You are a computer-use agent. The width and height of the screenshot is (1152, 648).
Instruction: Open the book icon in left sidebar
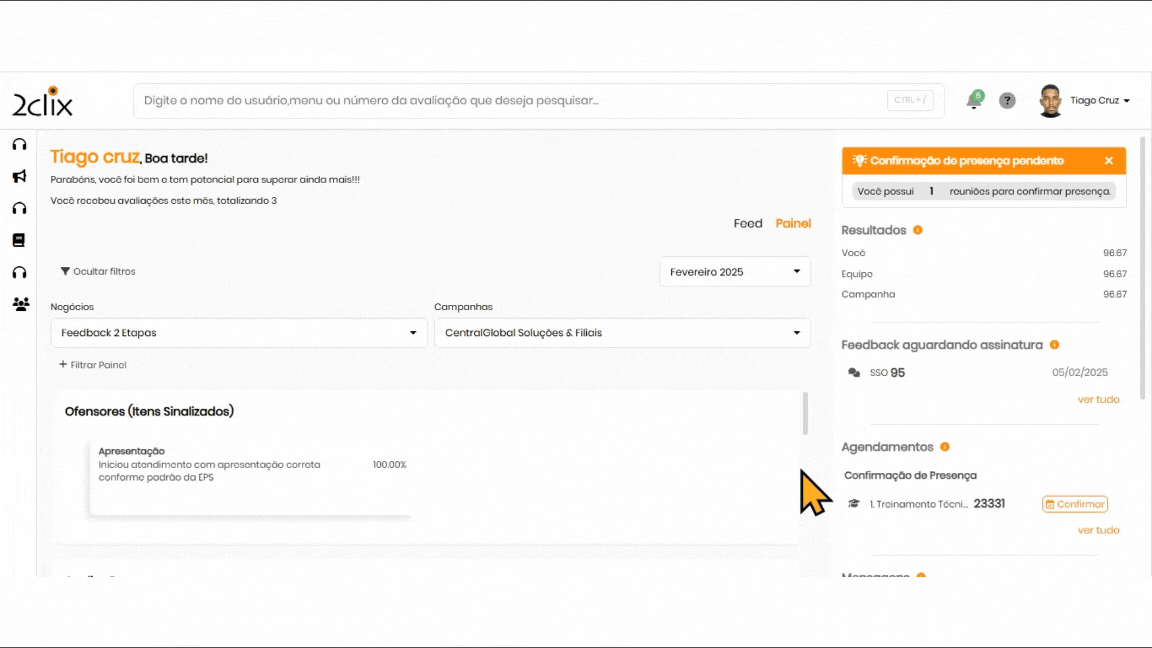pyautogui.click(x=19, y=240)
